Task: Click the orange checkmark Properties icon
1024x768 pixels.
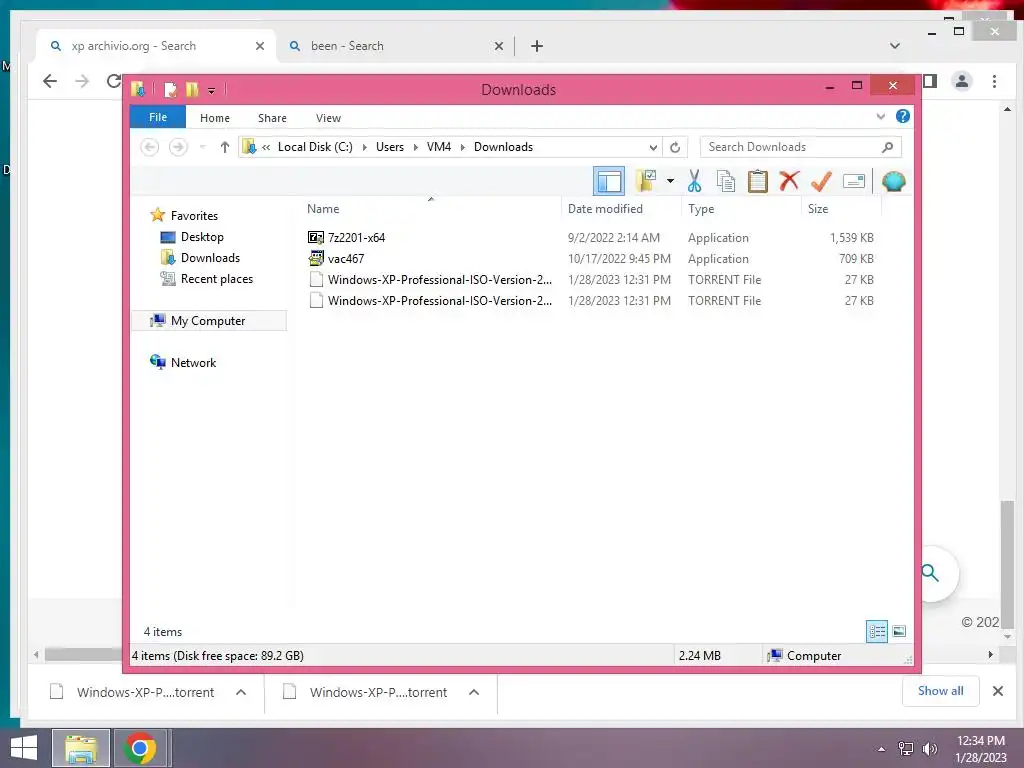Action: point(821,181)
